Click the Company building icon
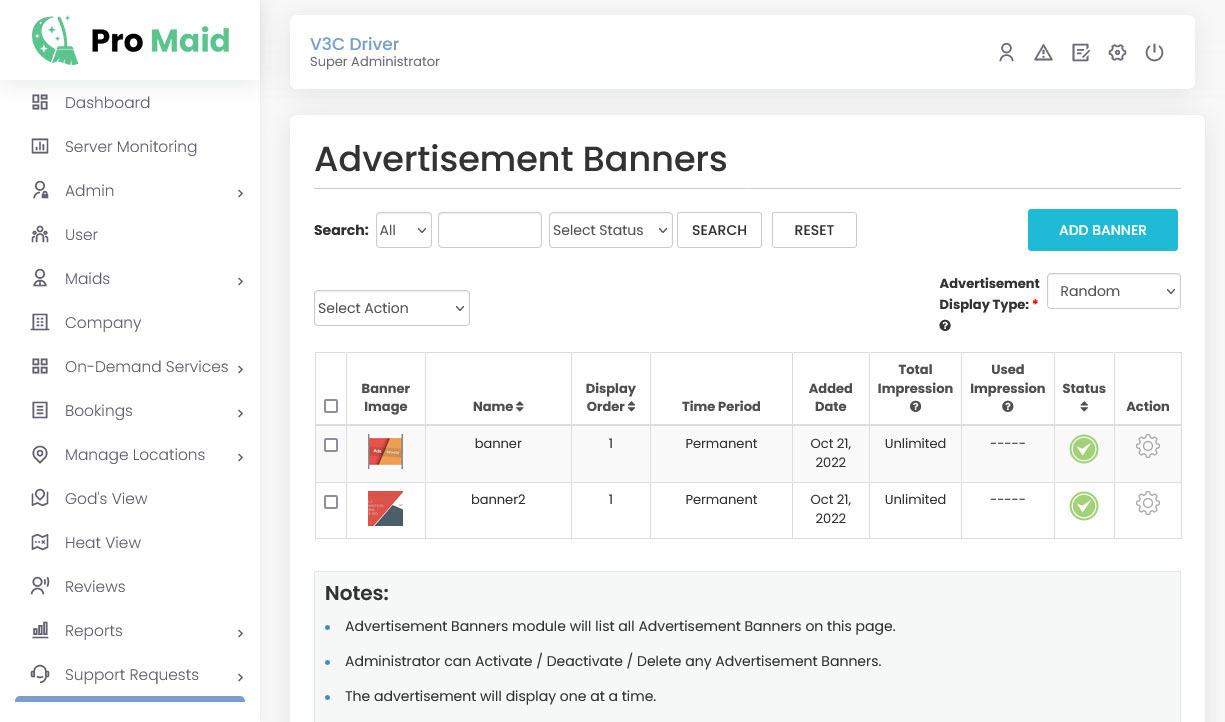The height and width of the screenshot is (722, 1225). [x=40, y=322]
